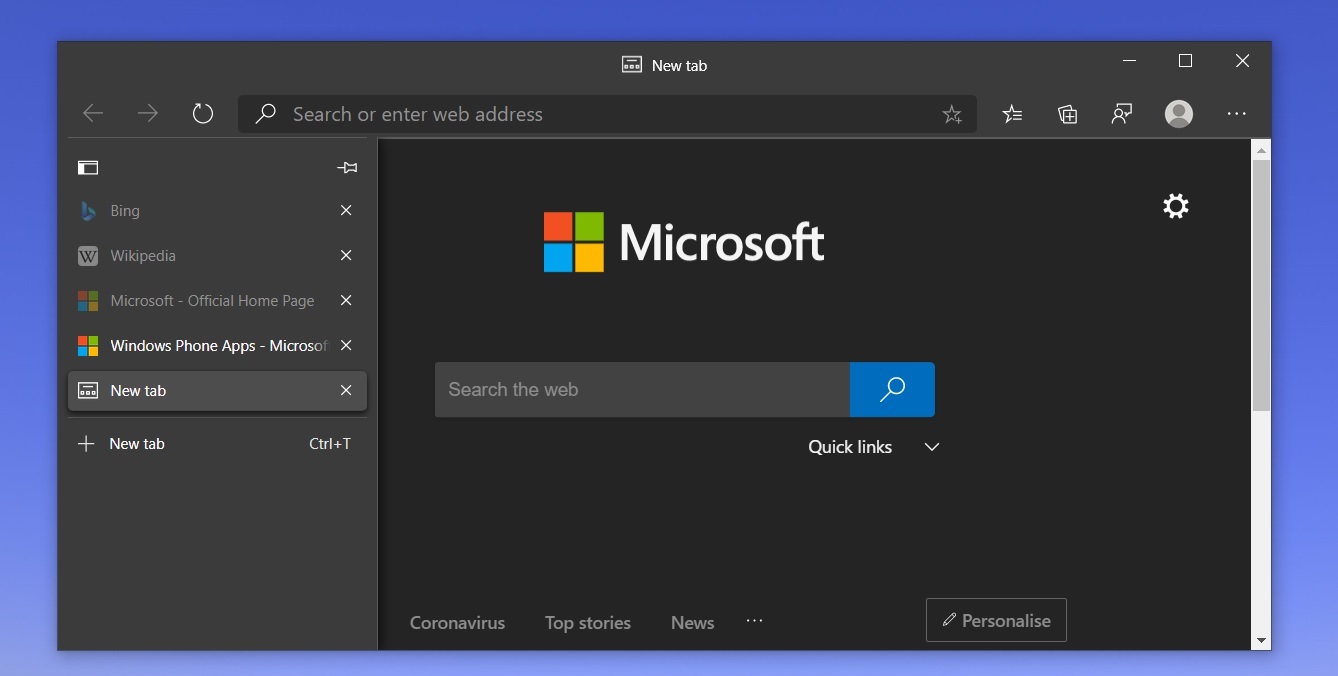The width and height of the screenshot is (1338, 676).
Task: Collapse the vertical tabs pane
Action: coord(88,167)
